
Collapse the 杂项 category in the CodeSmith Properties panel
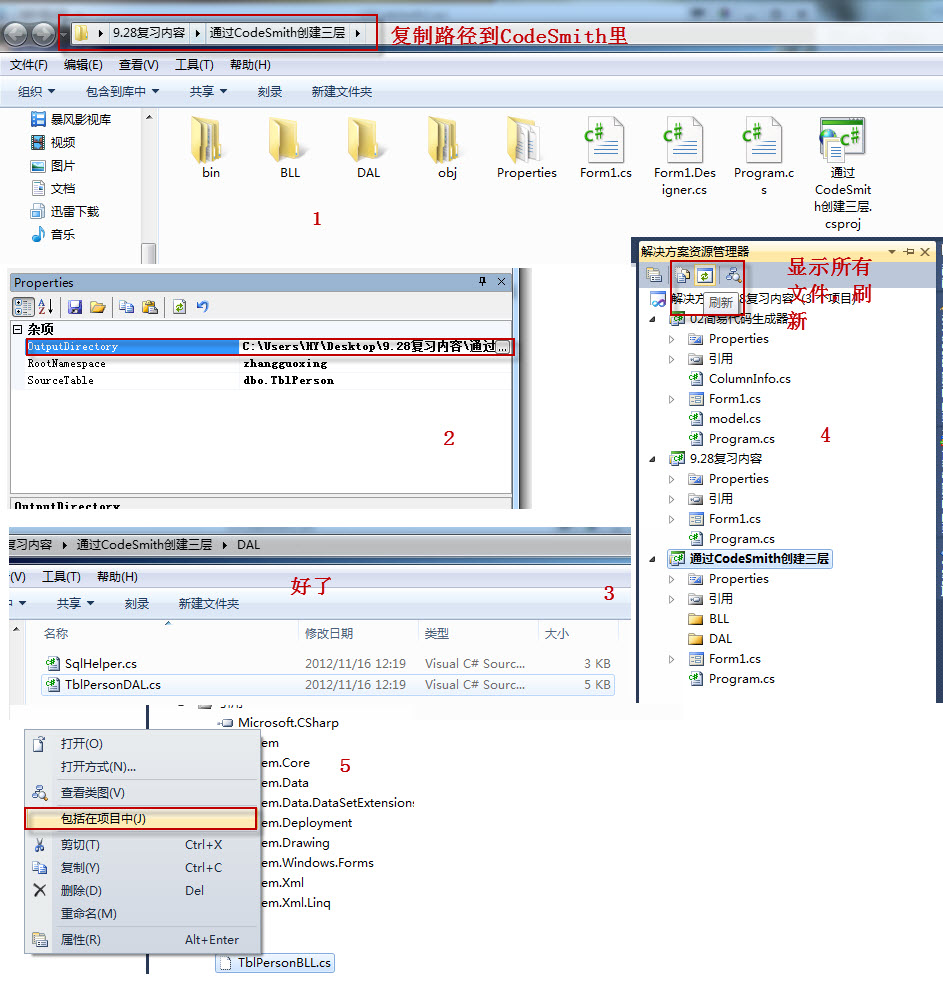pyautogui.click(x=18, y=329)
